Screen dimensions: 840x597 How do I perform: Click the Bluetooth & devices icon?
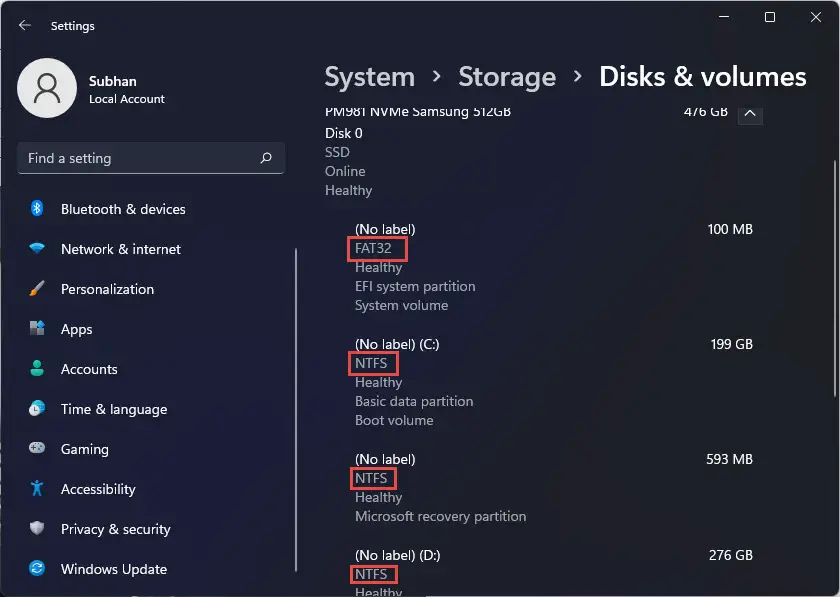pos(37,208)
